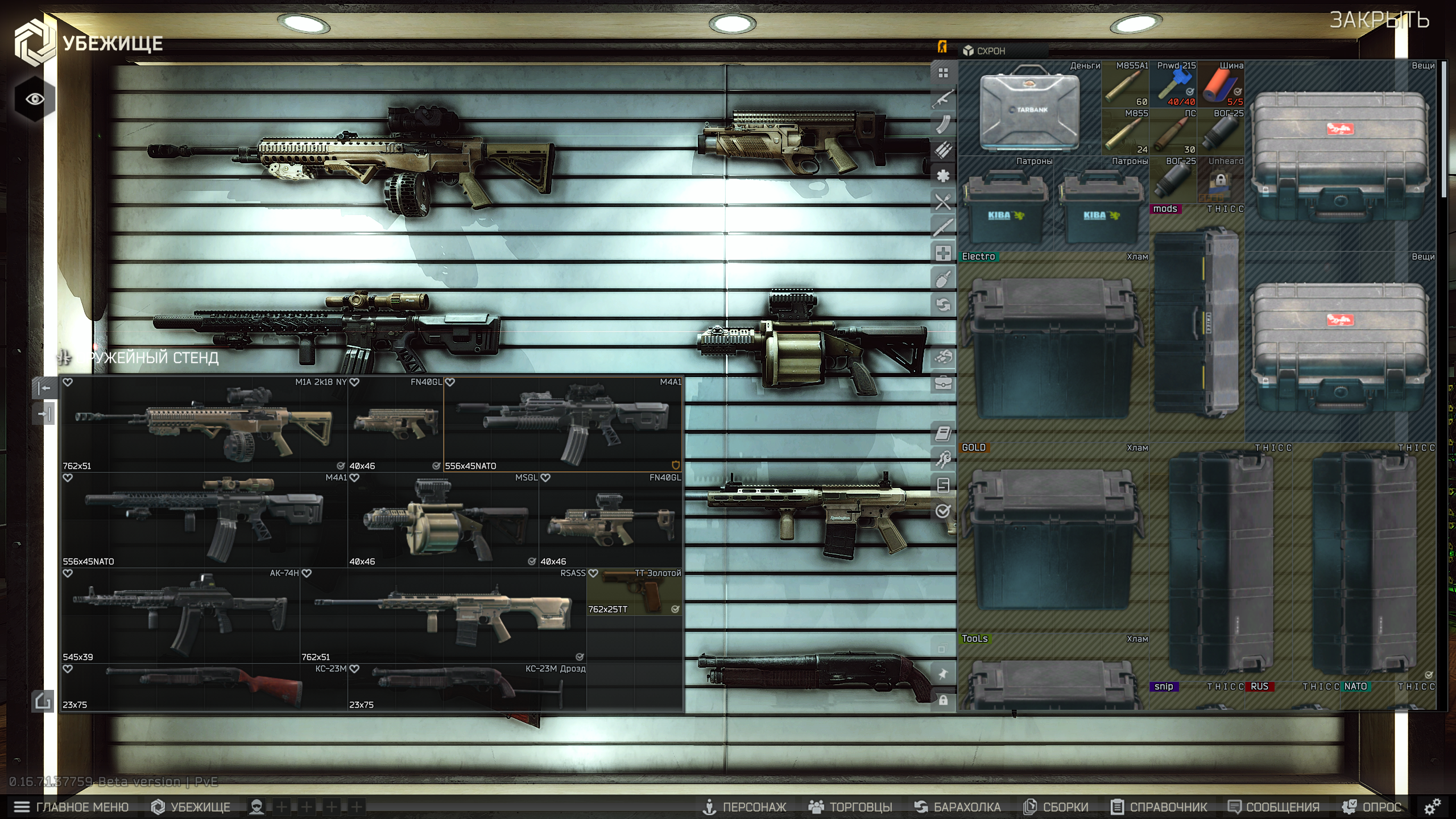The image size is (1456, 819).
Task: Open ГЛАВНОЕ МЕНЮ main menu
Action: [x=71, y=806]
